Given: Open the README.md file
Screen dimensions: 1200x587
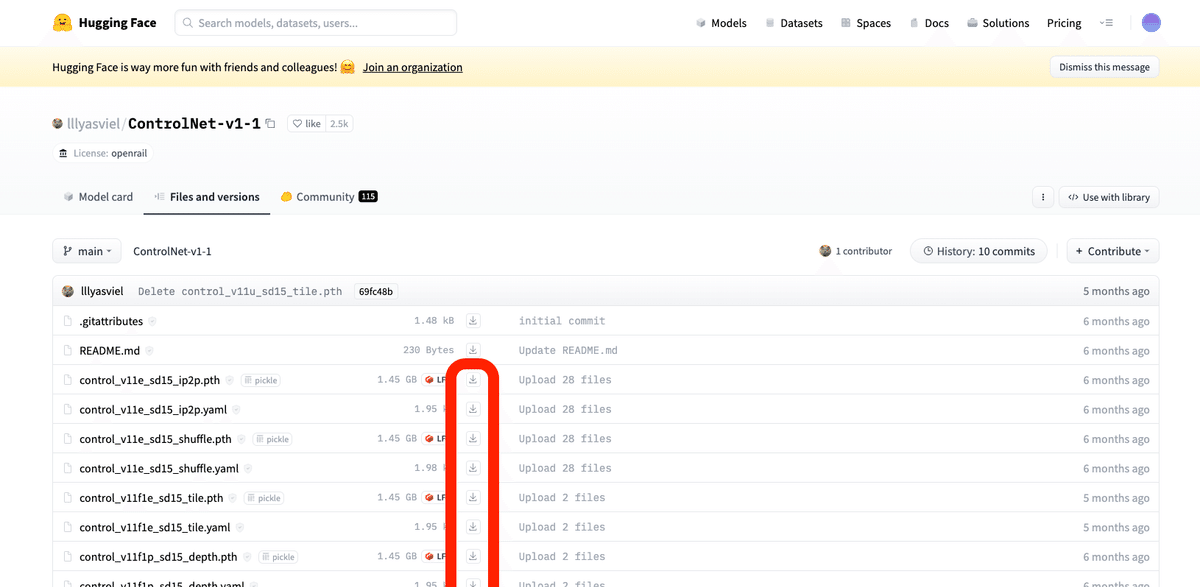Looking at the screenshot, I should [109, 351].
